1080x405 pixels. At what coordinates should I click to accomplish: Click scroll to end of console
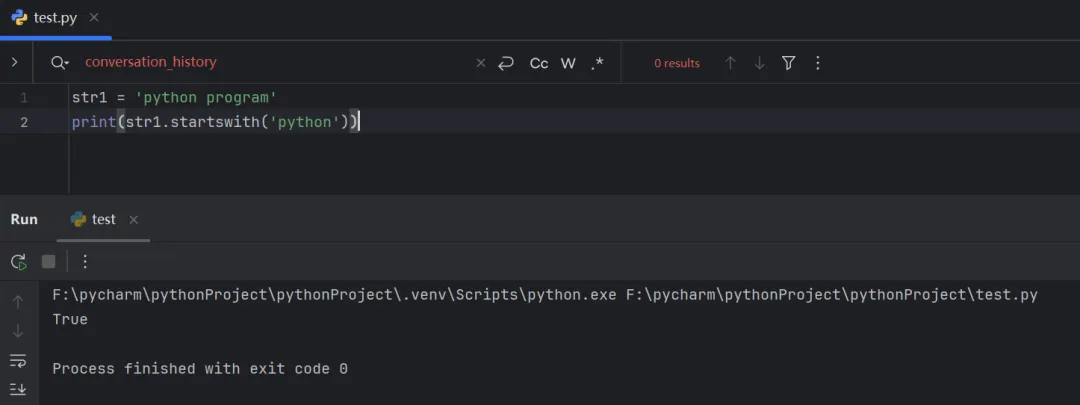18,389
